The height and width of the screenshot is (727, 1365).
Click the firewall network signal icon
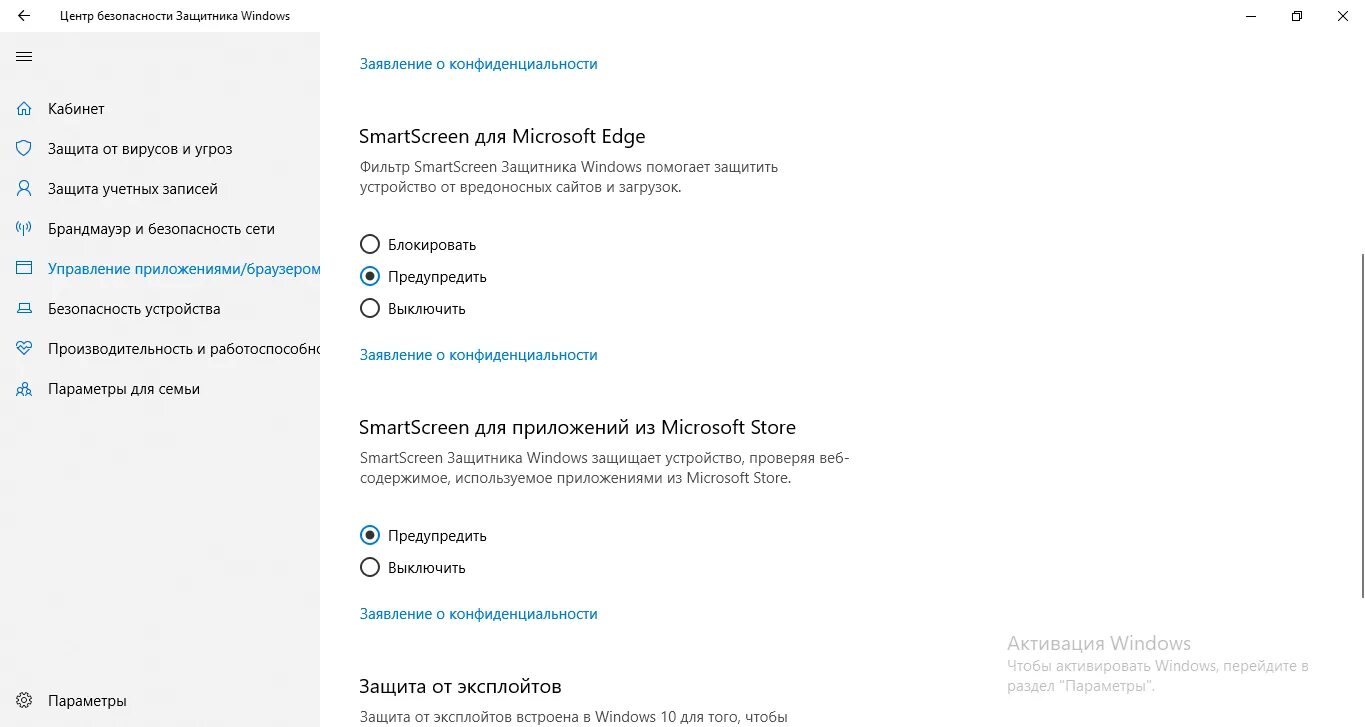(24, 229)
